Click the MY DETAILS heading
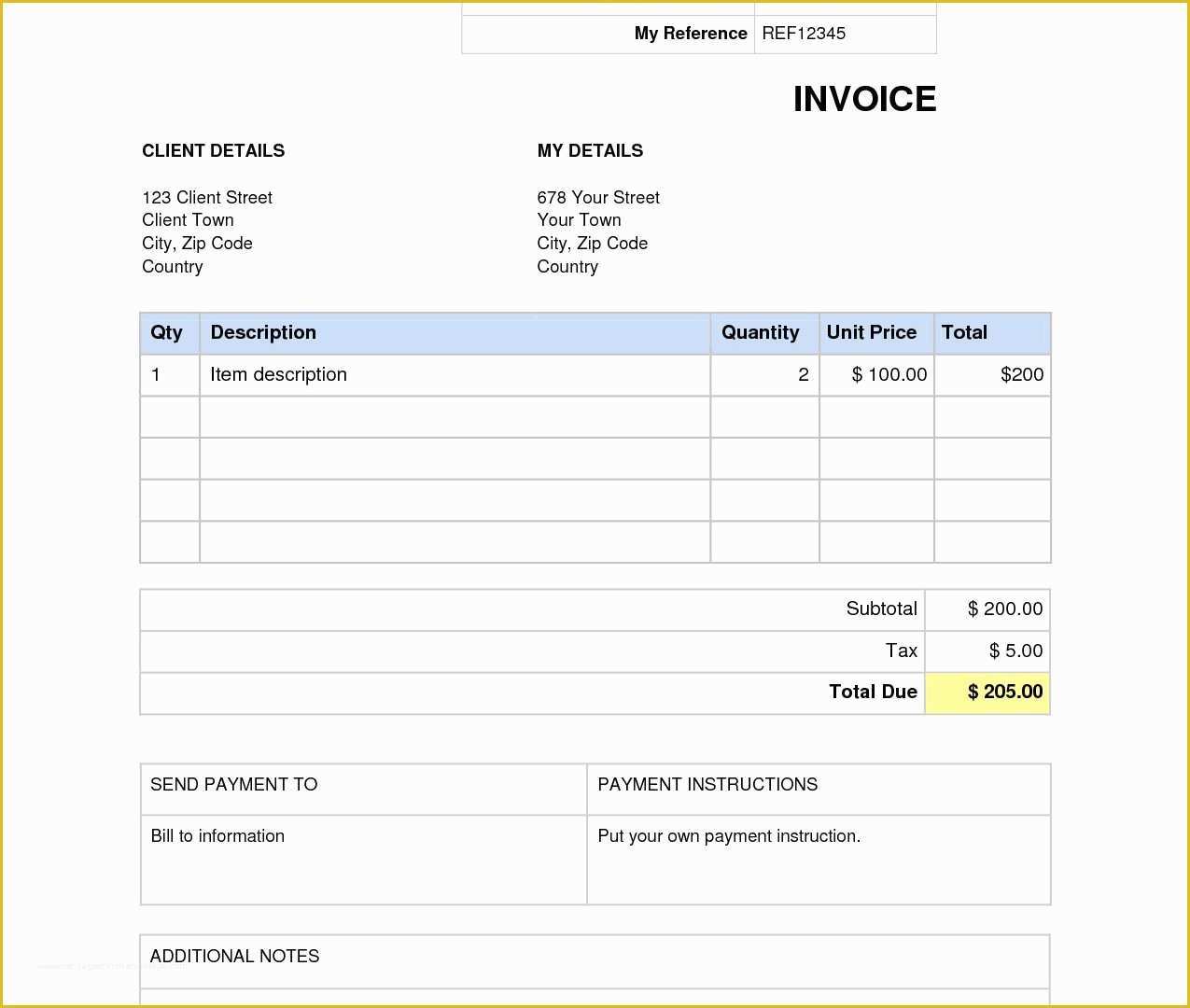This screenshot has height=1008, width=1190. pyautogui.click(x=590, y=151)
